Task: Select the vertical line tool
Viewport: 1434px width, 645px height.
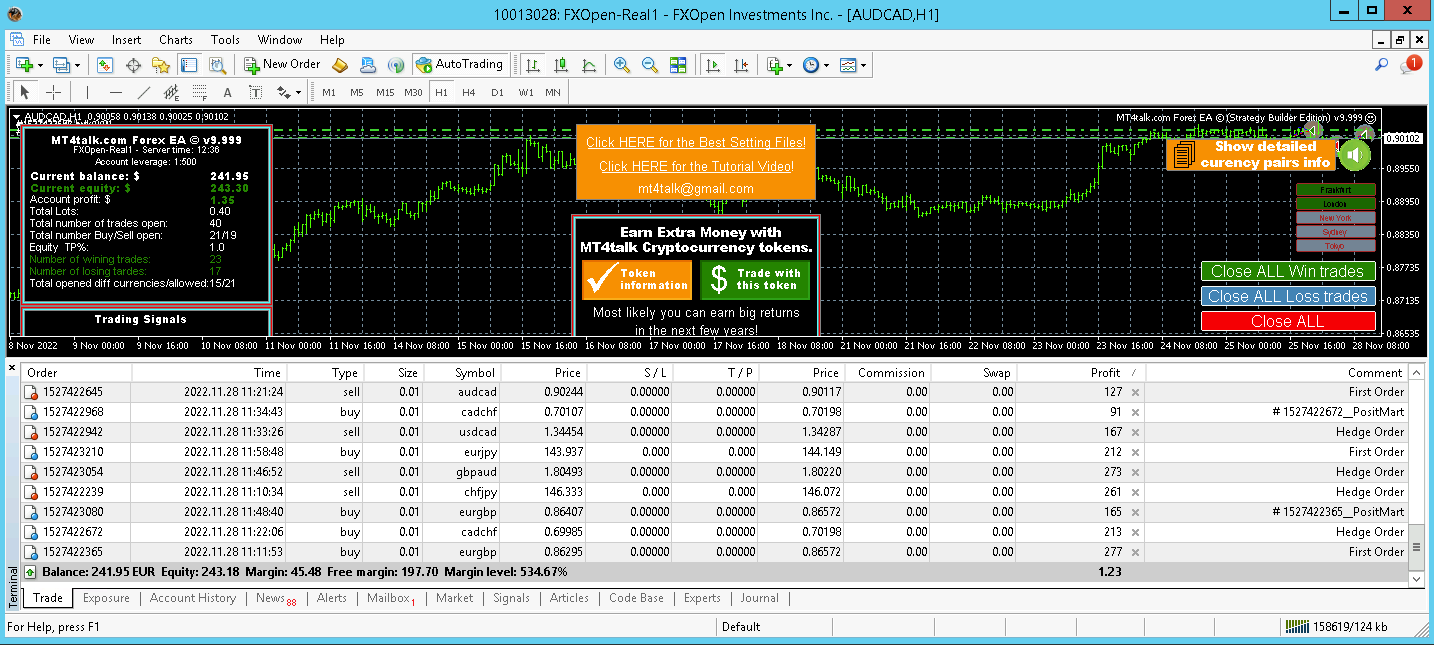Action: coord(88,92)
